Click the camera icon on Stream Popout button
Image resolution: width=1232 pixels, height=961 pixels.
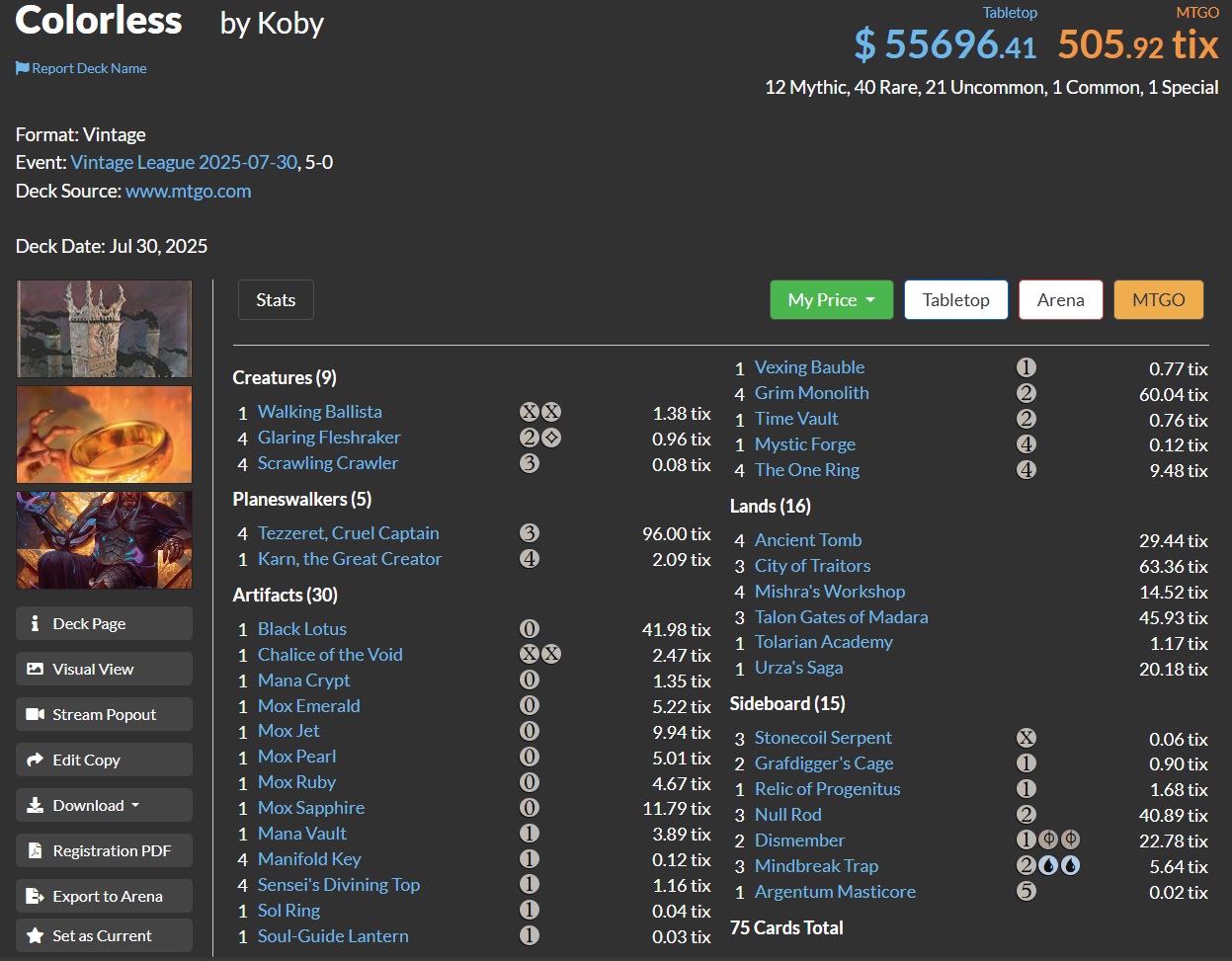pyautogui.click(x=36, y=715)
